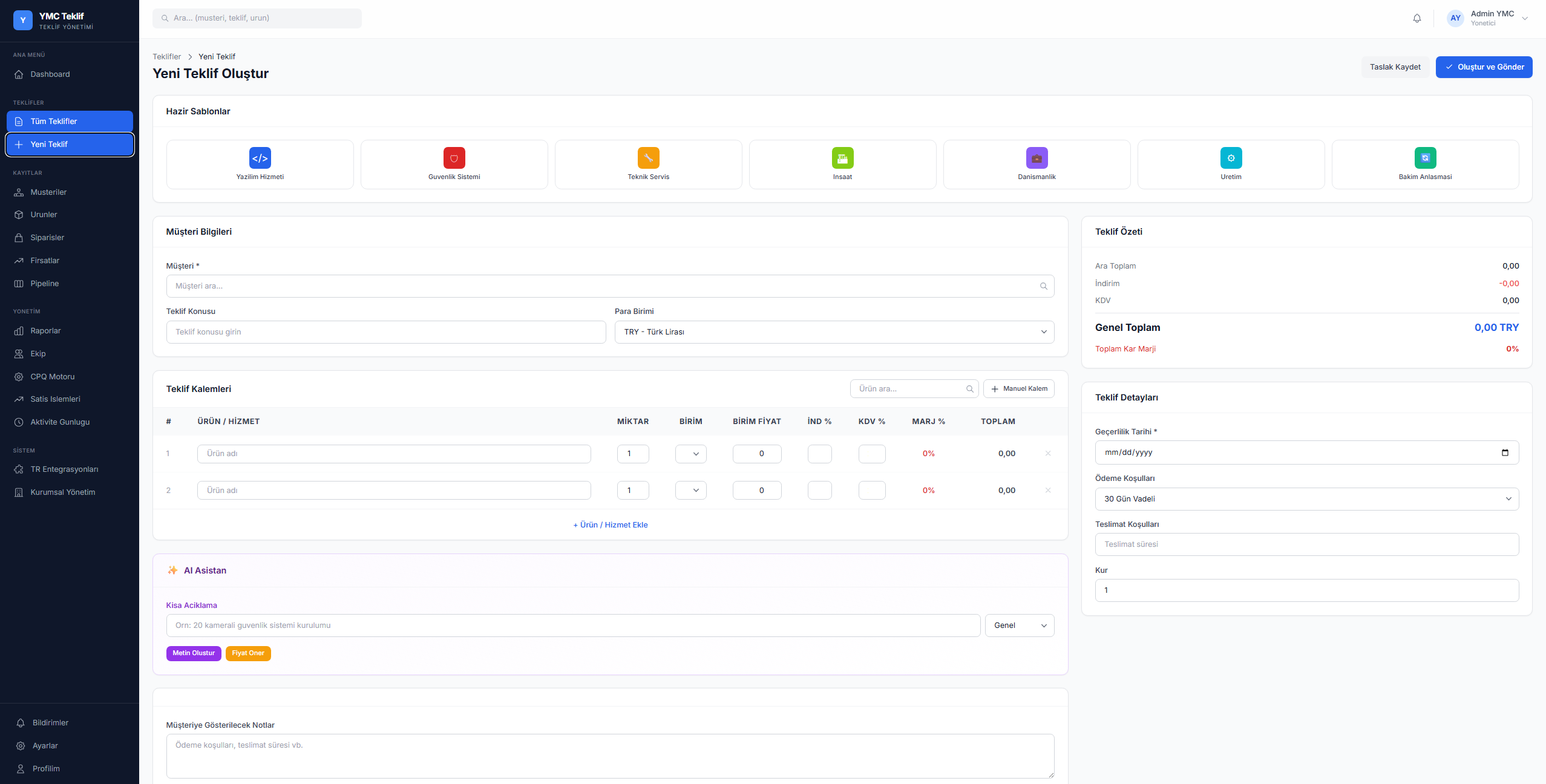Expand the Admin YMC user menu chevron
Image resolution: width=1546 pixels, height=784 pixels.
click(1525, 18)
